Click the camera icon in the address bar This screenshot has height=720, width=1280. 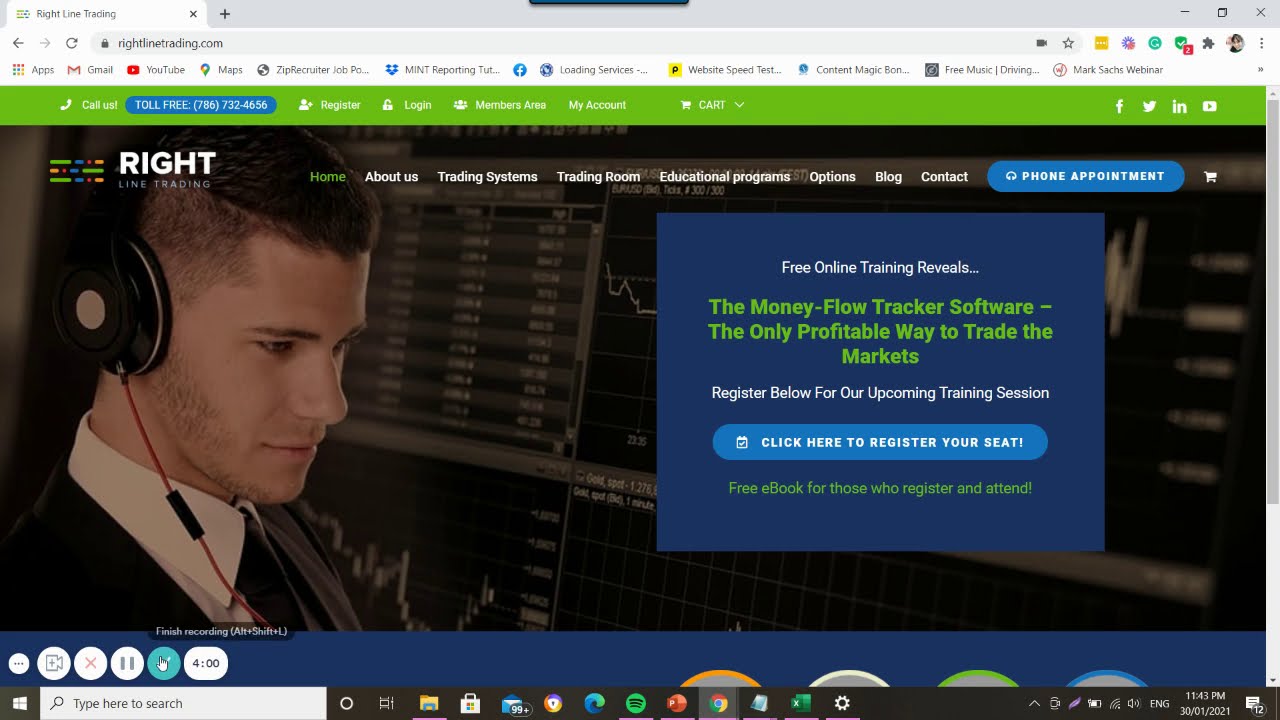1041,43
